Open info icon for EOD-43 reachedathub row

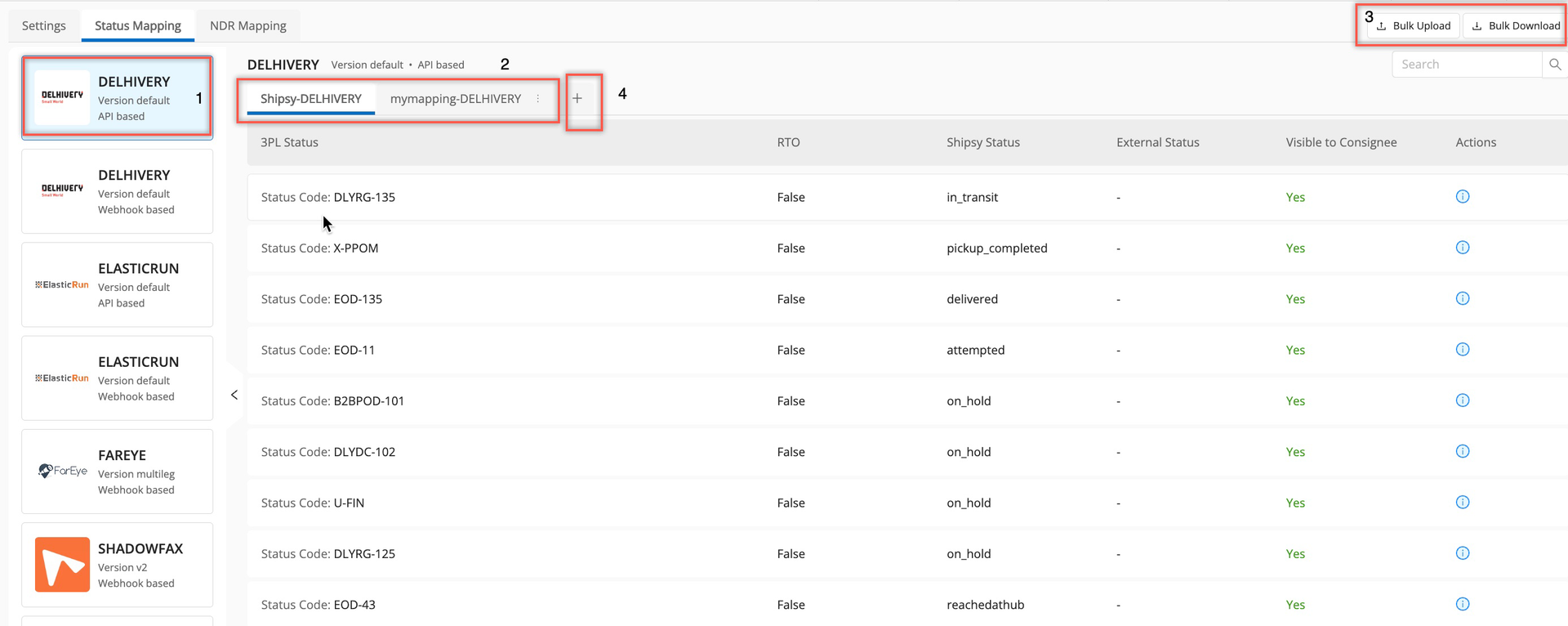pos(1462,604)
